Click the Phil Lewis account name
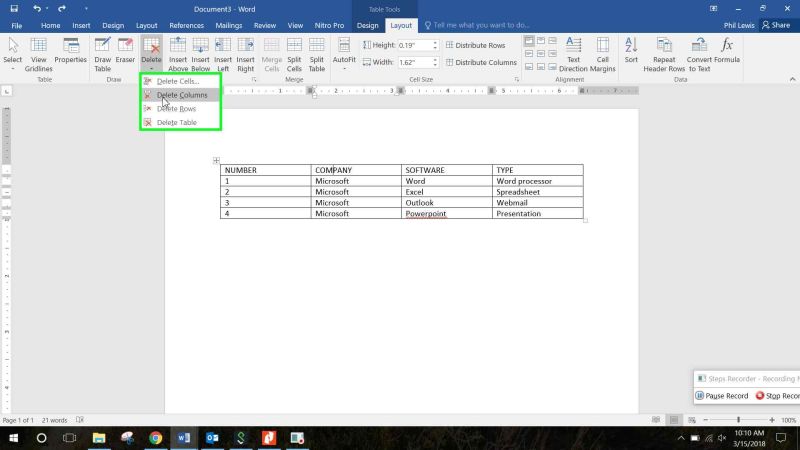Image resolution: width=800 pixels, height=450 pixels. 739,25
